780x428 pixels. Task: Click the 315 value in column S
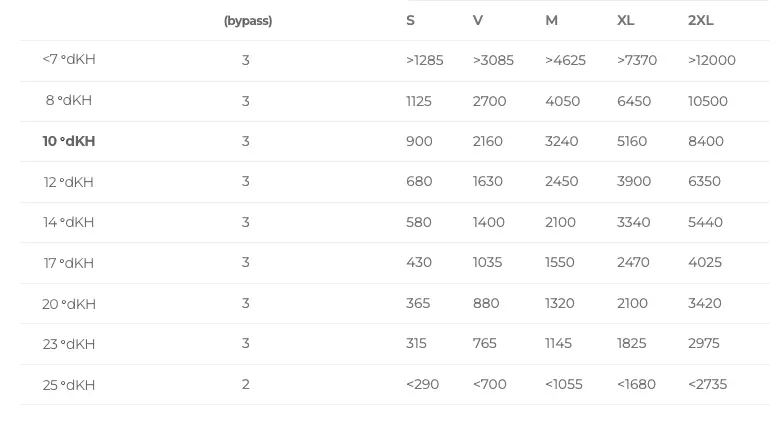(416, 344)
